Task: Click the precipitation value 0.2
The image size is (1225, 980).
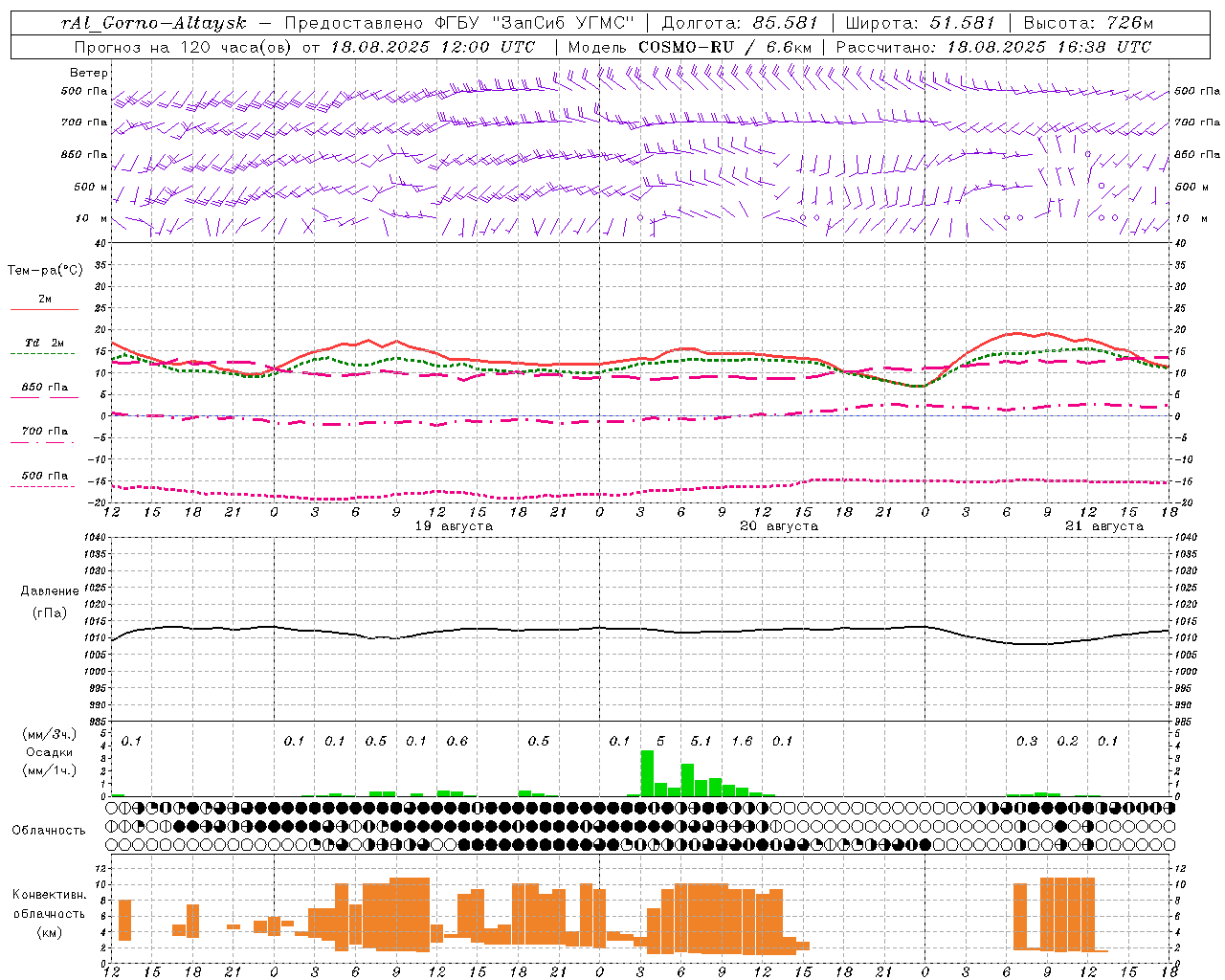Action: pos(1067,741)
